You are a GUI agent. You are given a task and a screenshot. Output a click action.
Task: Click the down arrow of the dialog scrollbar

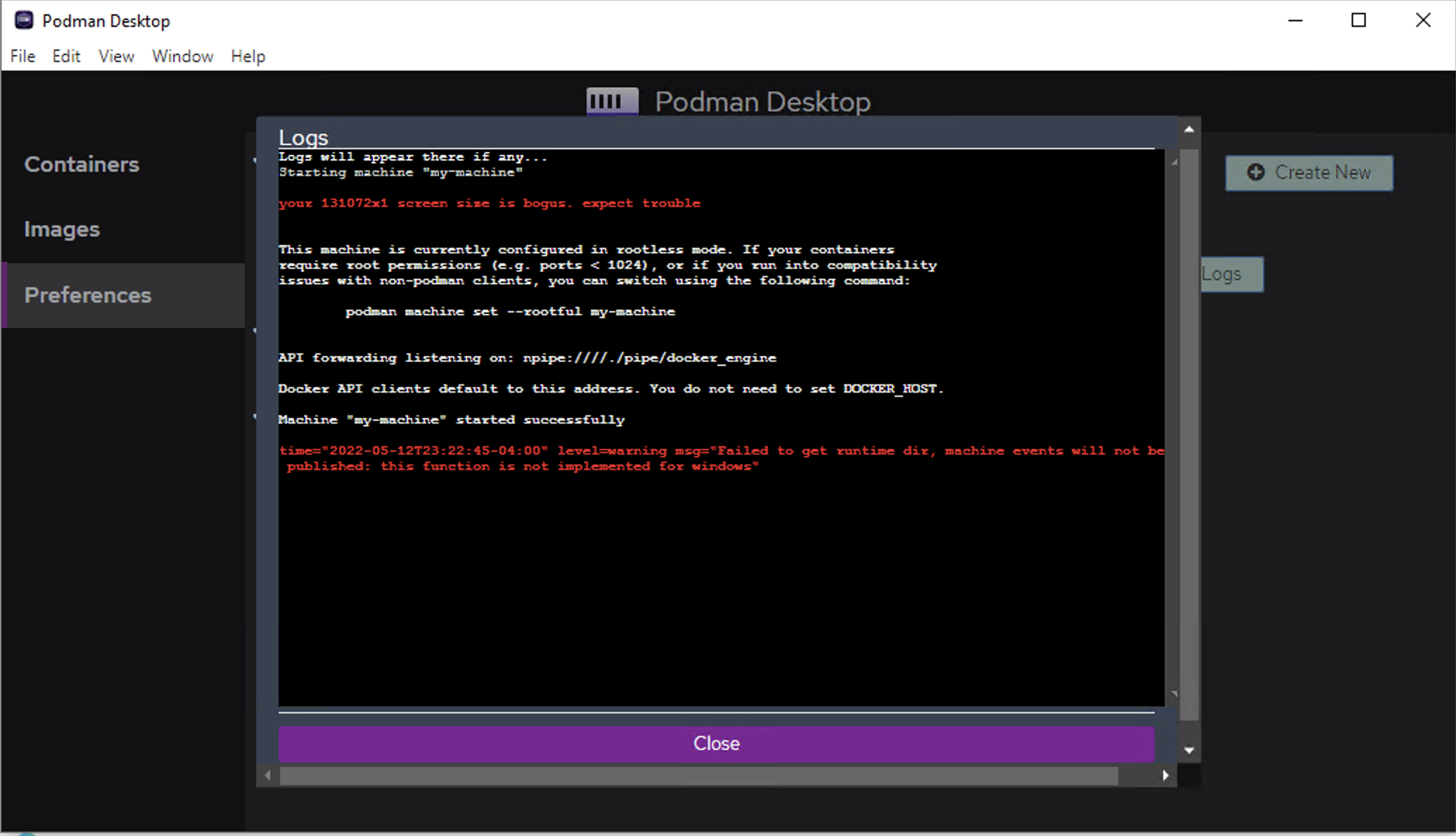[1189, 749]
